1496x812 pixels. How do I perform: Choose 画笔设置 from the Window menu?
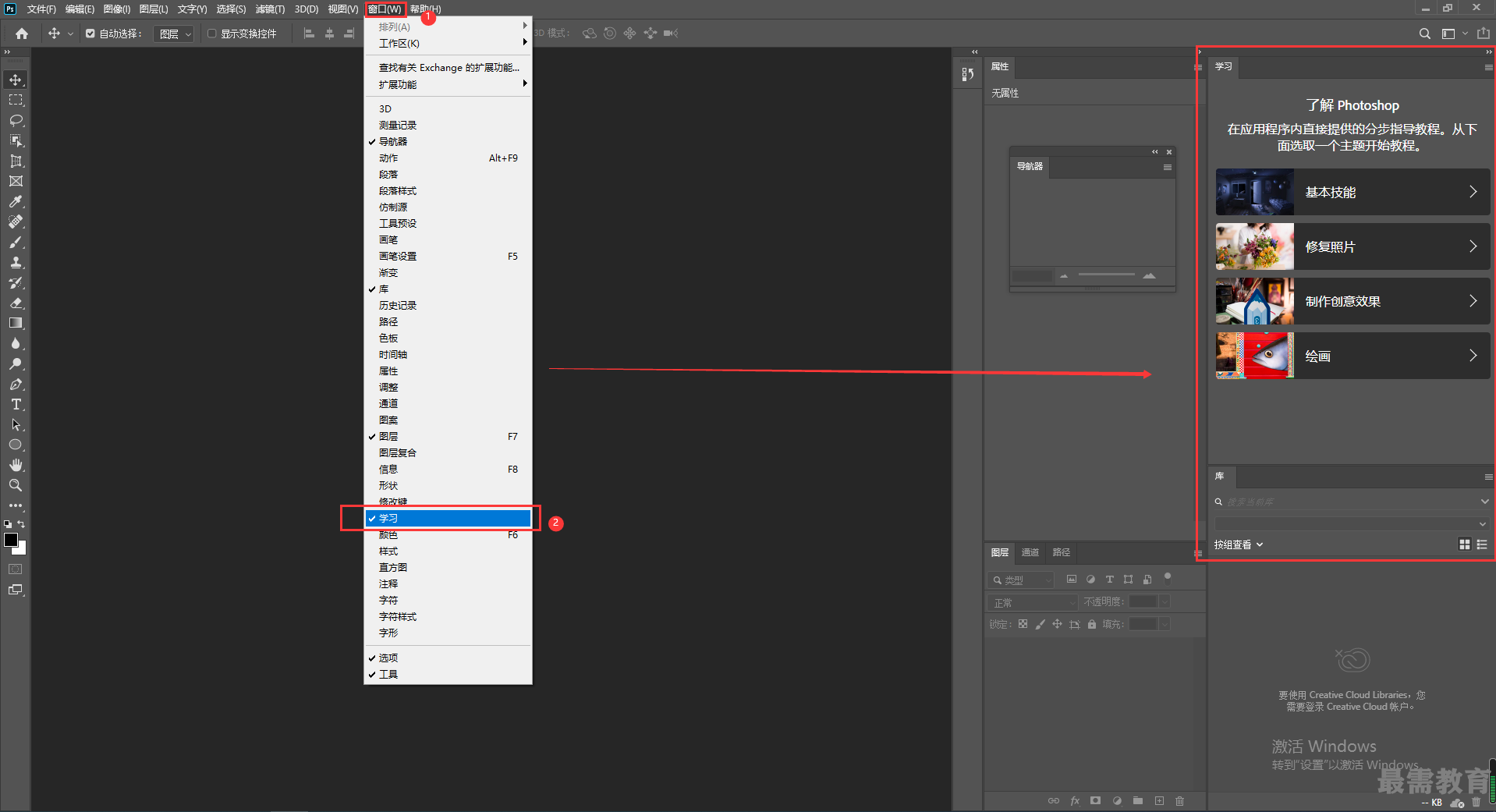448,256
